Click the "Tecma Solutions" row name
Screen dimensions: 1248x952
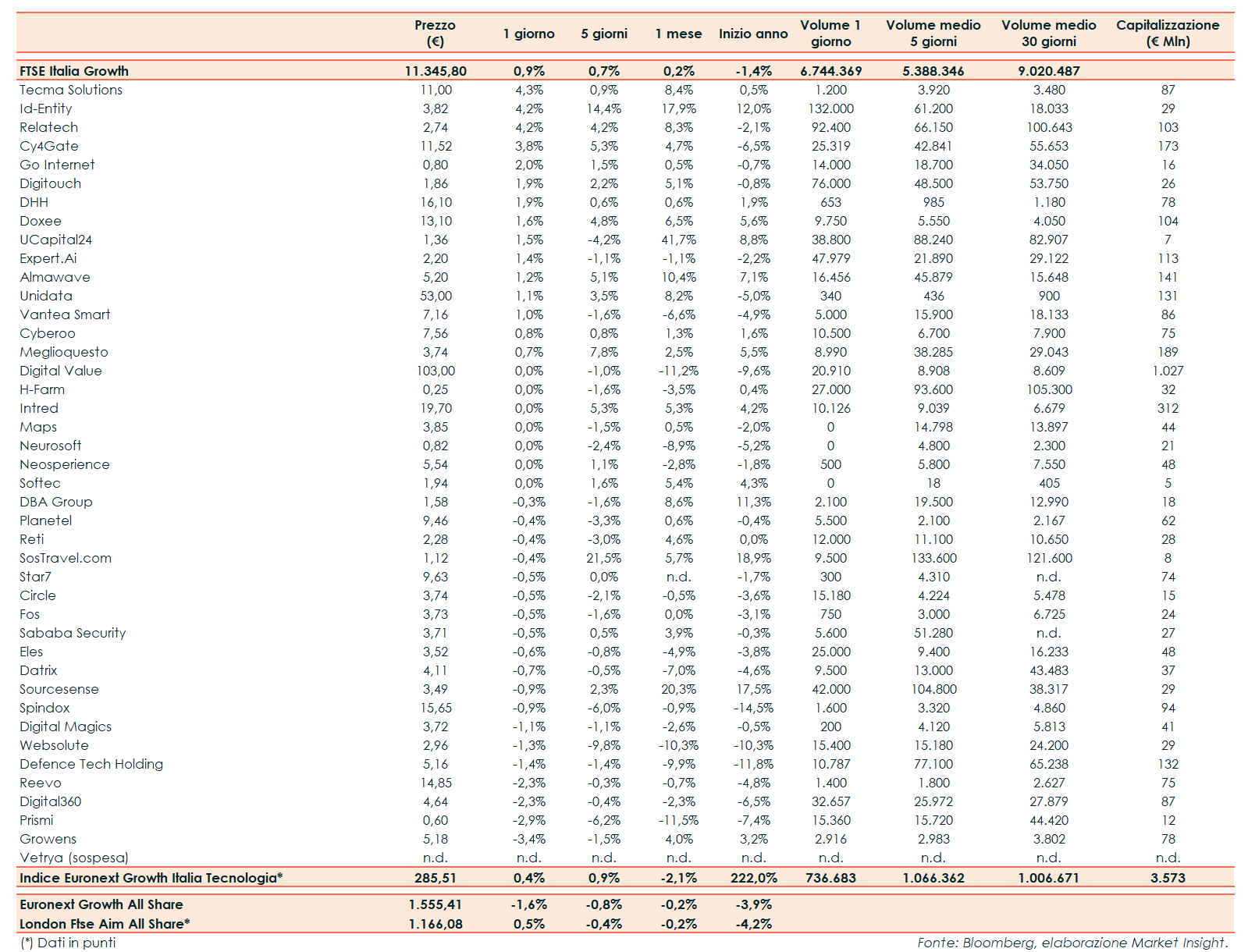pos(71,90)
